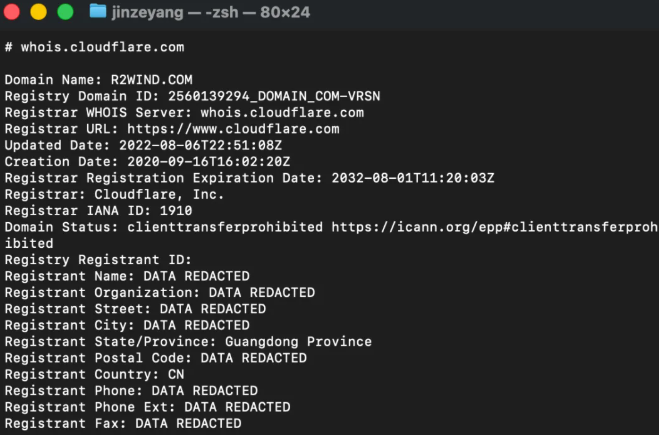Close the Terminal window with red button
This screenshot has width=659, height=435.
(x=15, y=12)
